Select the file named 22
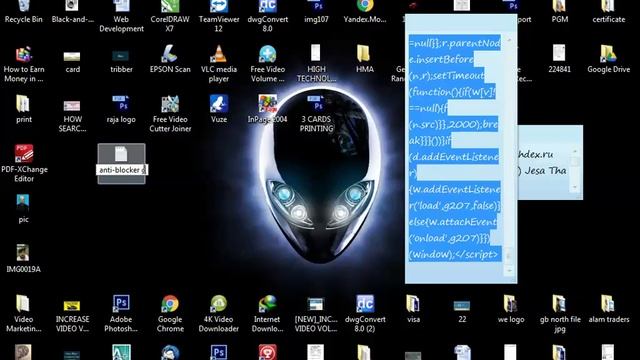Screen dimensions: 640x360 462,312
